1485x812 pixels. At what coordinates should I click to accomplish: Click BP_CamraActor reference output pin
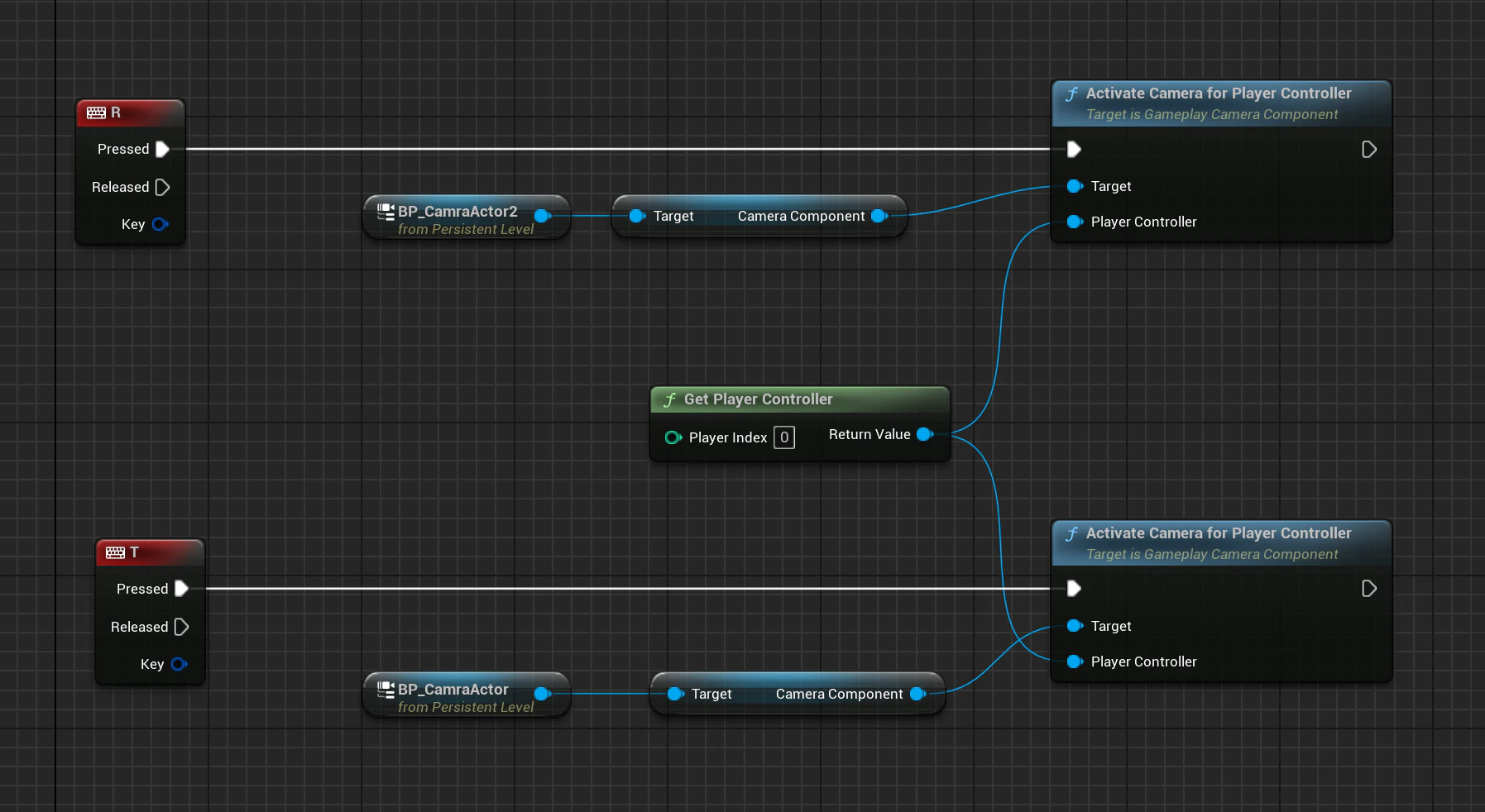click(x=543, y=694)
